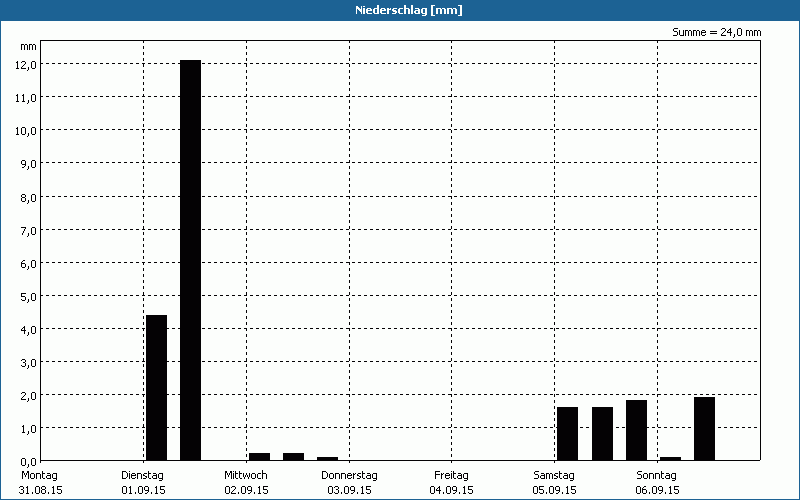Click the 4,0 y-axis label
The height and width of the screenshot is (500, 800).
[x=28, y=329]
